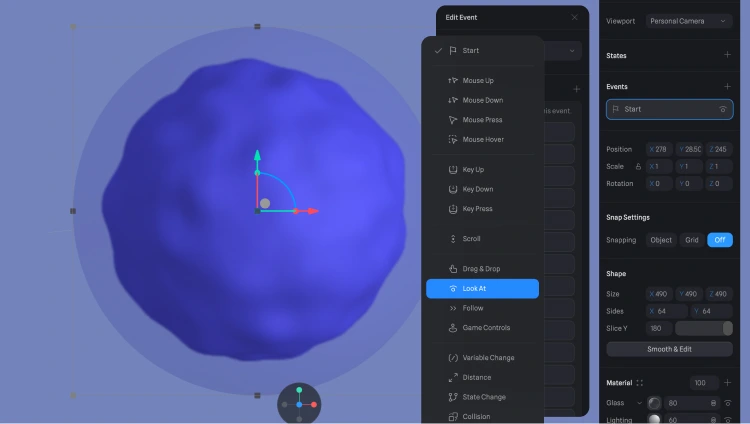Choose the Follow event
The width and height of the screenshot is (750, 424).
click(482, 308)
